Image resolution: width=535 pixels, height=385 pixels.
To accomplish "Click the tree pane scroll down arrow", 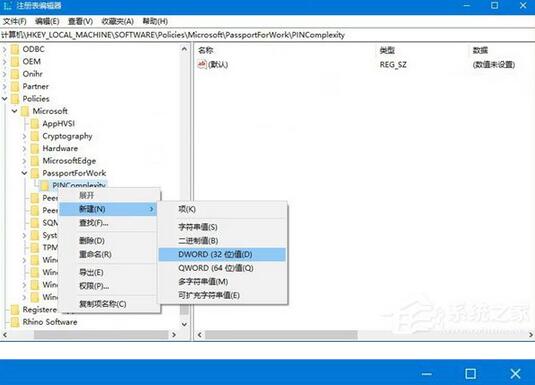I will coord(184,324).
